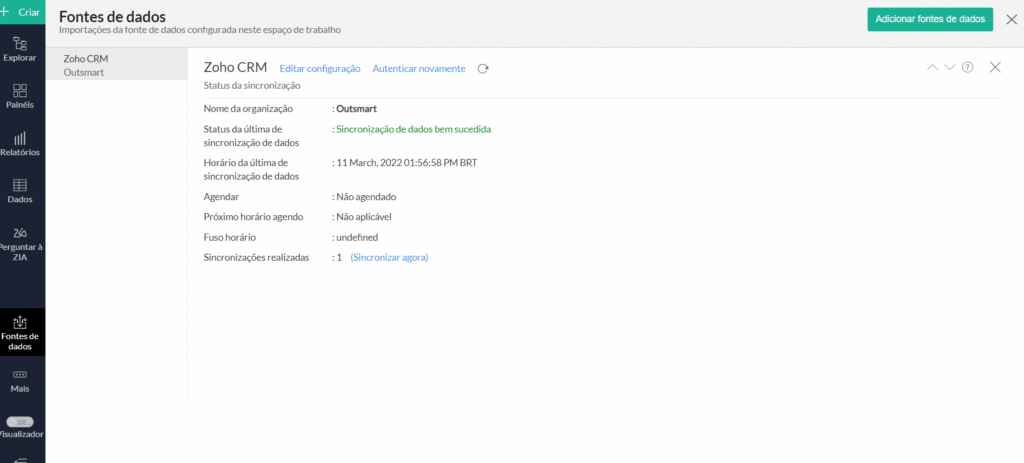Viewport: 1024px width, 463px height.
Task: Click Sincronização de dados bem sucedida status
Action: click(x=413, y=129)
